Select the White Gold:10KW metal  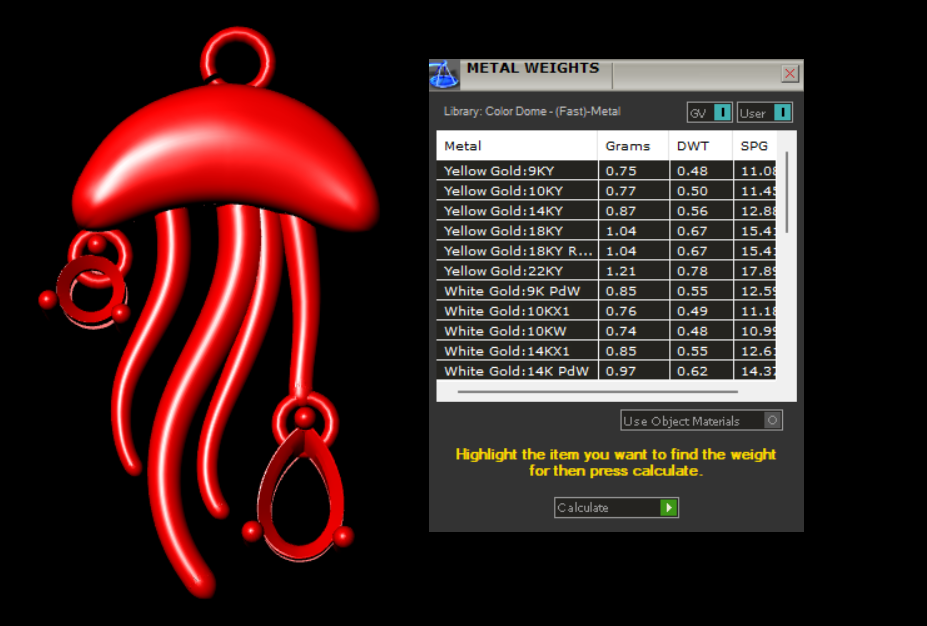coord(606,331)
